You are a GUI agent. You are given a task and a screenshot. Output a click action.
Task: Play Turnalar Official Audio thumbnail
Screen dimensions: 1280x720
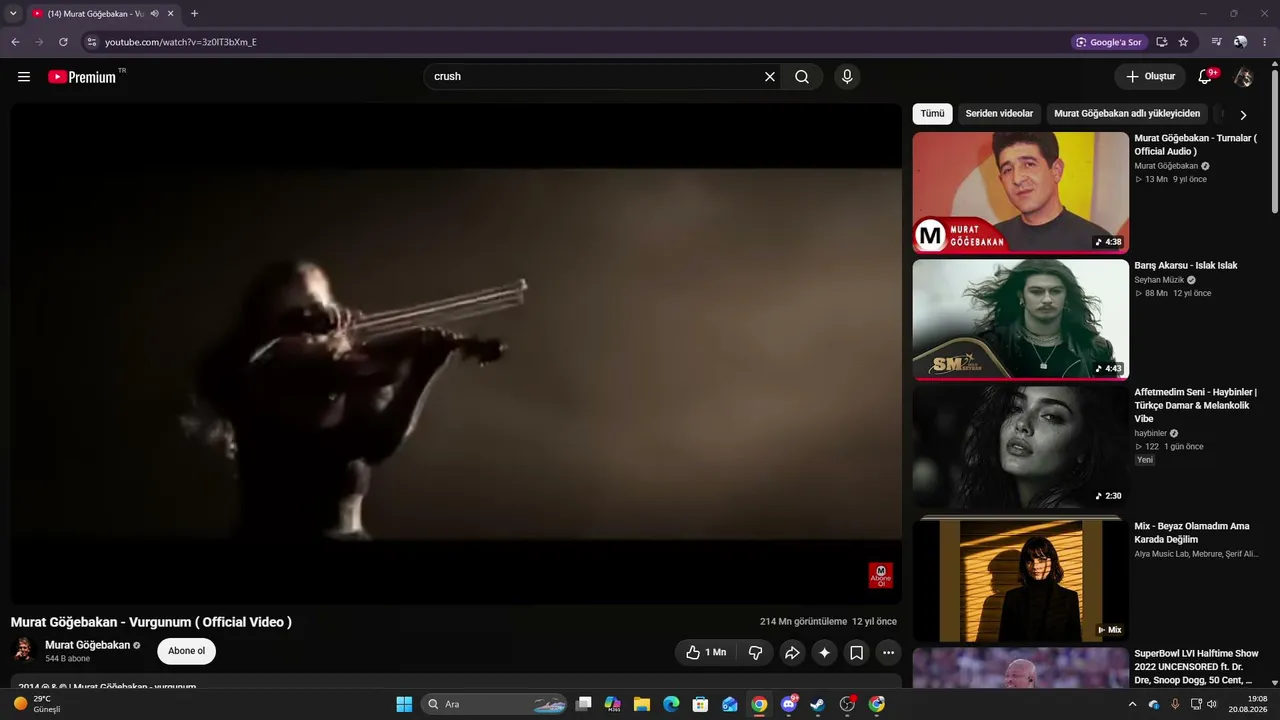pyautogui.click(x=1021, y=192)
